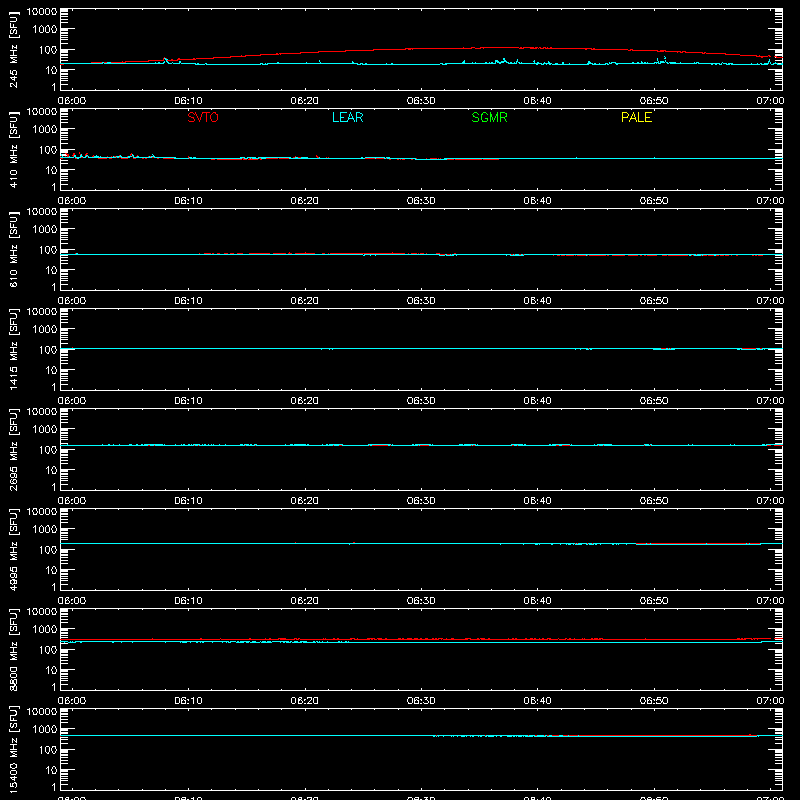Click the 10000 tick of the 245 MHz panel

tap(42, 12)
